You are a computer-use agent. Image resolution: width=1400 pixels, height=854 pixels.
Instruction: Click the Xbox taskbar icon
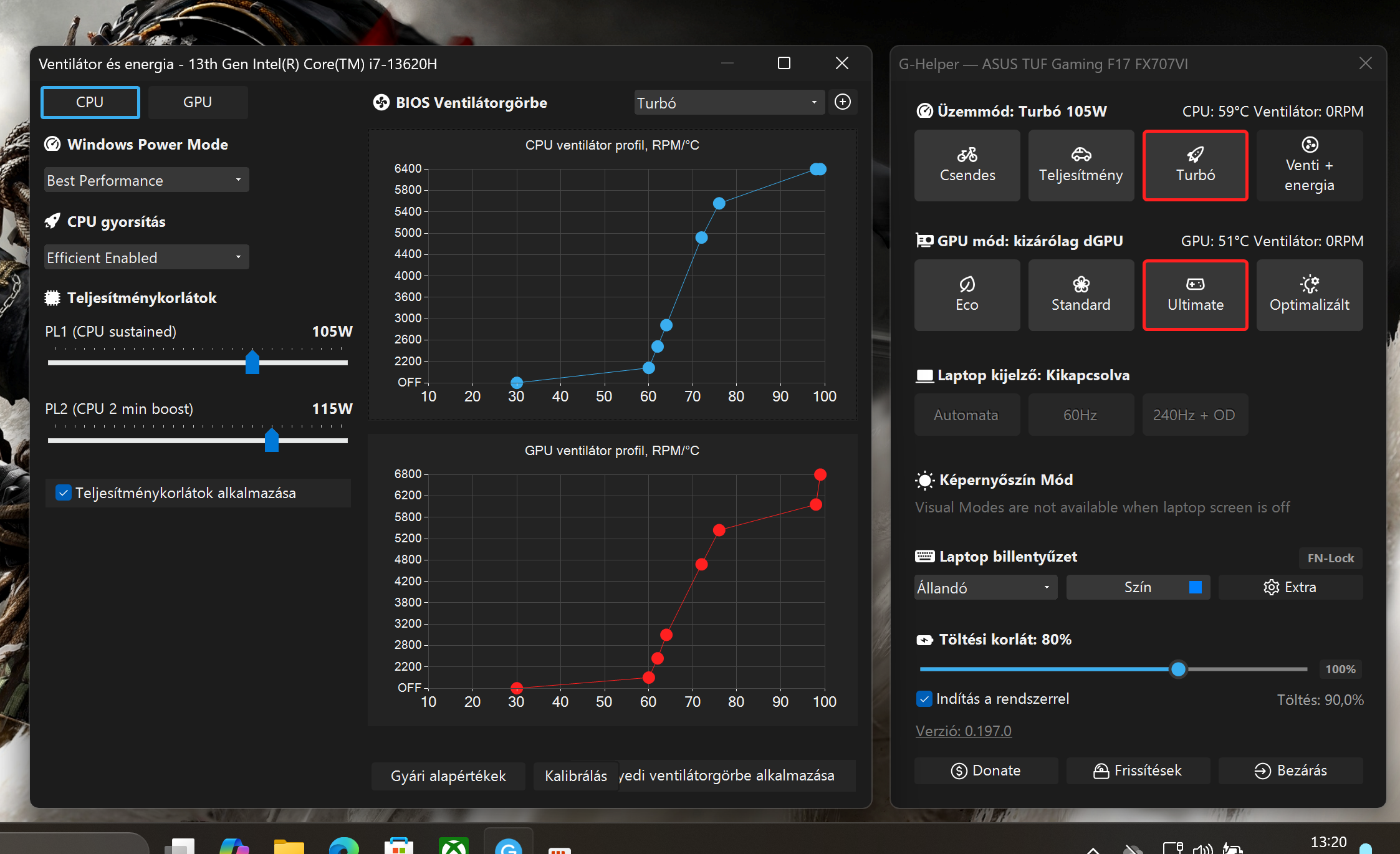click(x=453, y=845)
